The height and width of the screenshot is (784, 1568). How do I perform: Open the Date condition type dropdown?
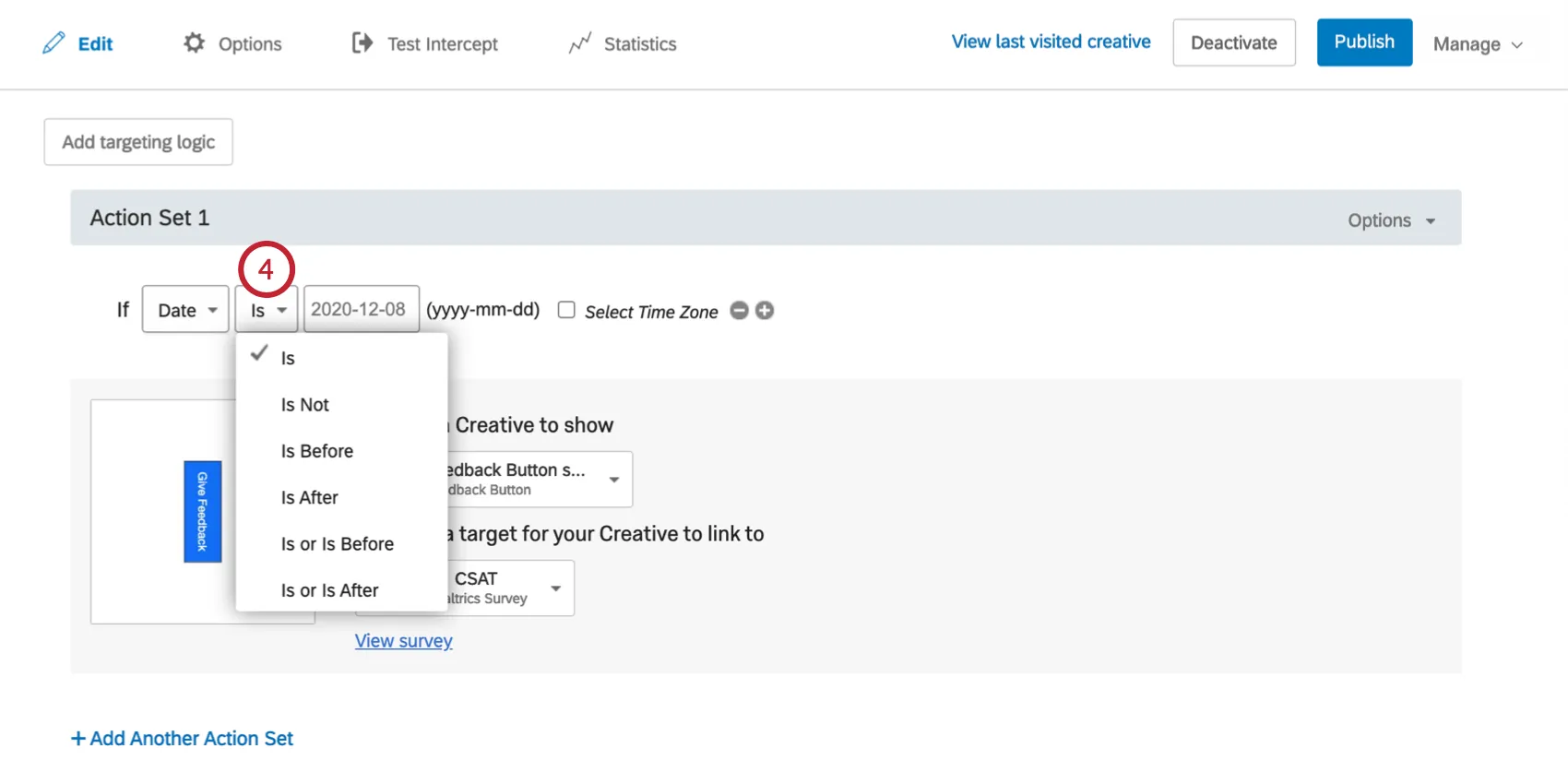[185, 310]
